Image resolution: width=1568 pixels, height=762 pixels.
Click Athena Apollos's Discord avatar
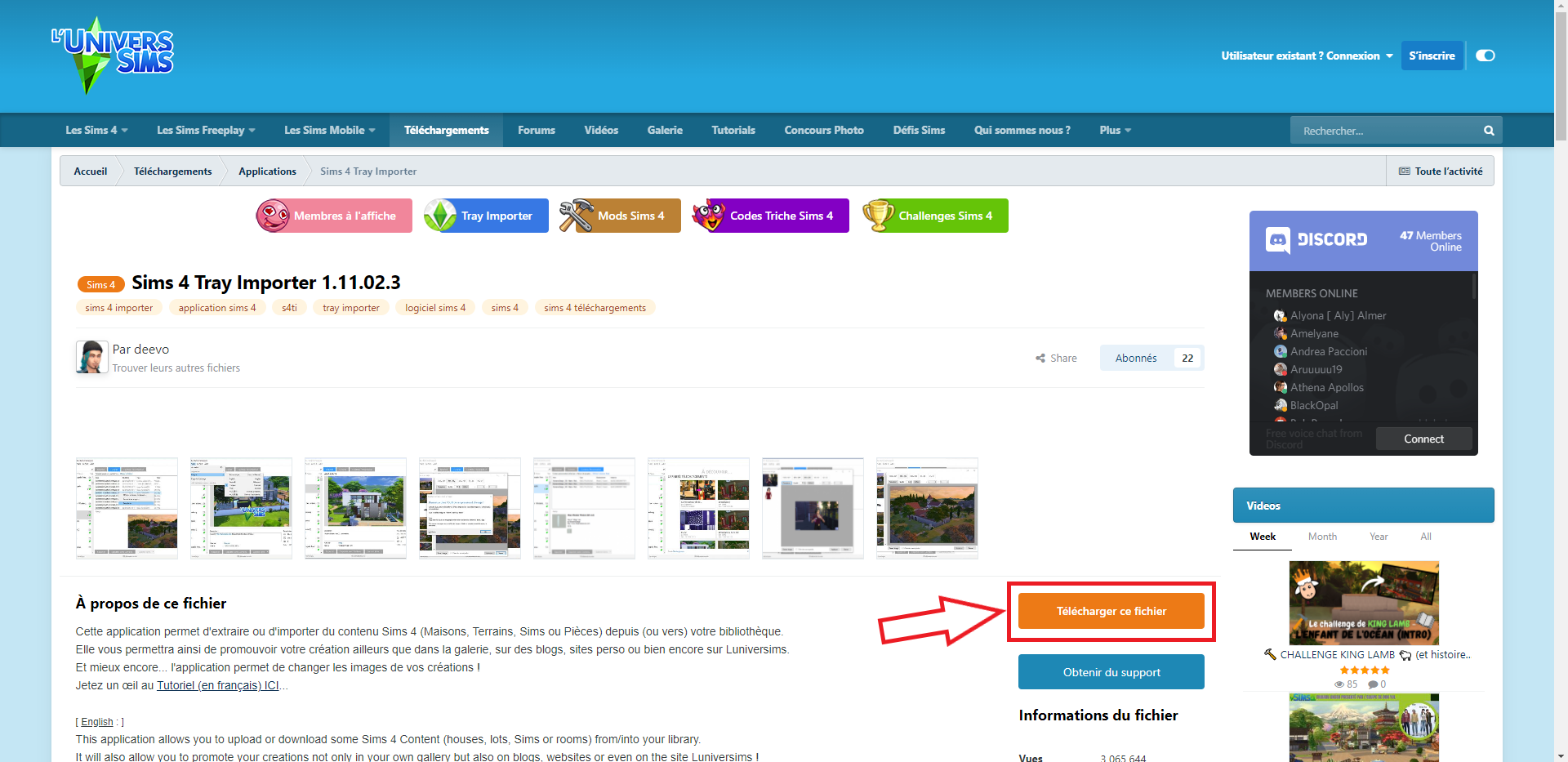coord(1280,387)
